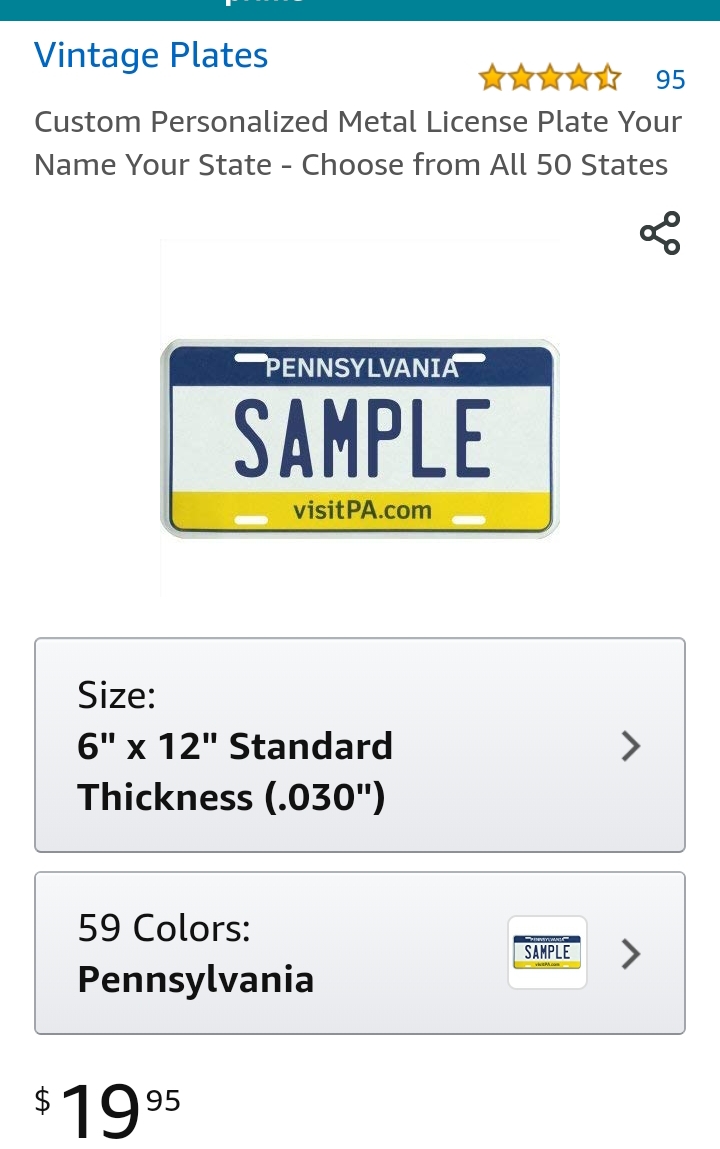Tap the PENNSYLVANIA header on the plate image

point(362,368)
